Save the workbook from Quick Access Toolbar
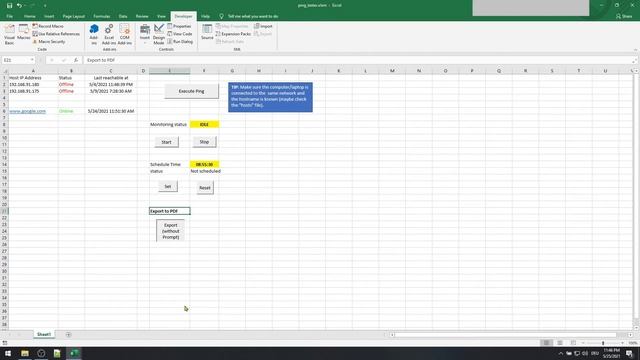Screen dimensions: 640x360 [9, 5]
